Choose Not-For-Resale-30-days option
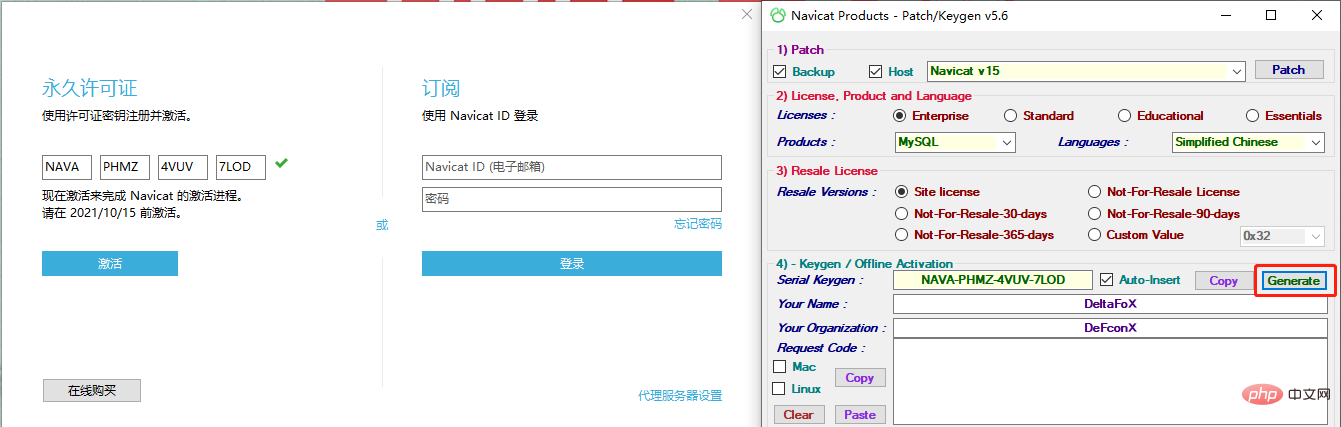The image size is (1341, 427). (902, 213)
